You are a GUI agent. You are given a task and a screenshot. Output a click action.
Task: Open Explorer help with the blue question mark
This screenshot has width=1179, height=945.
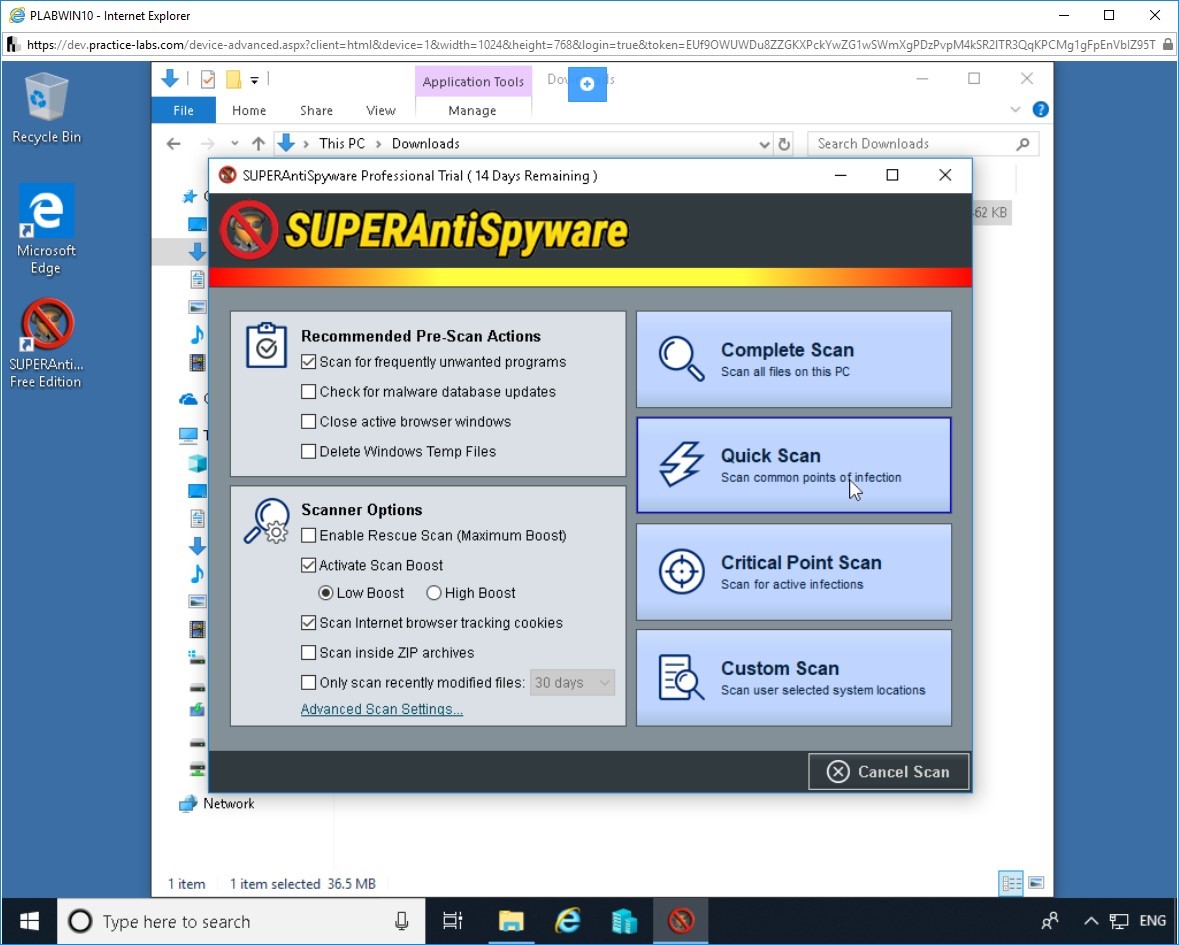pos(1041,110)
